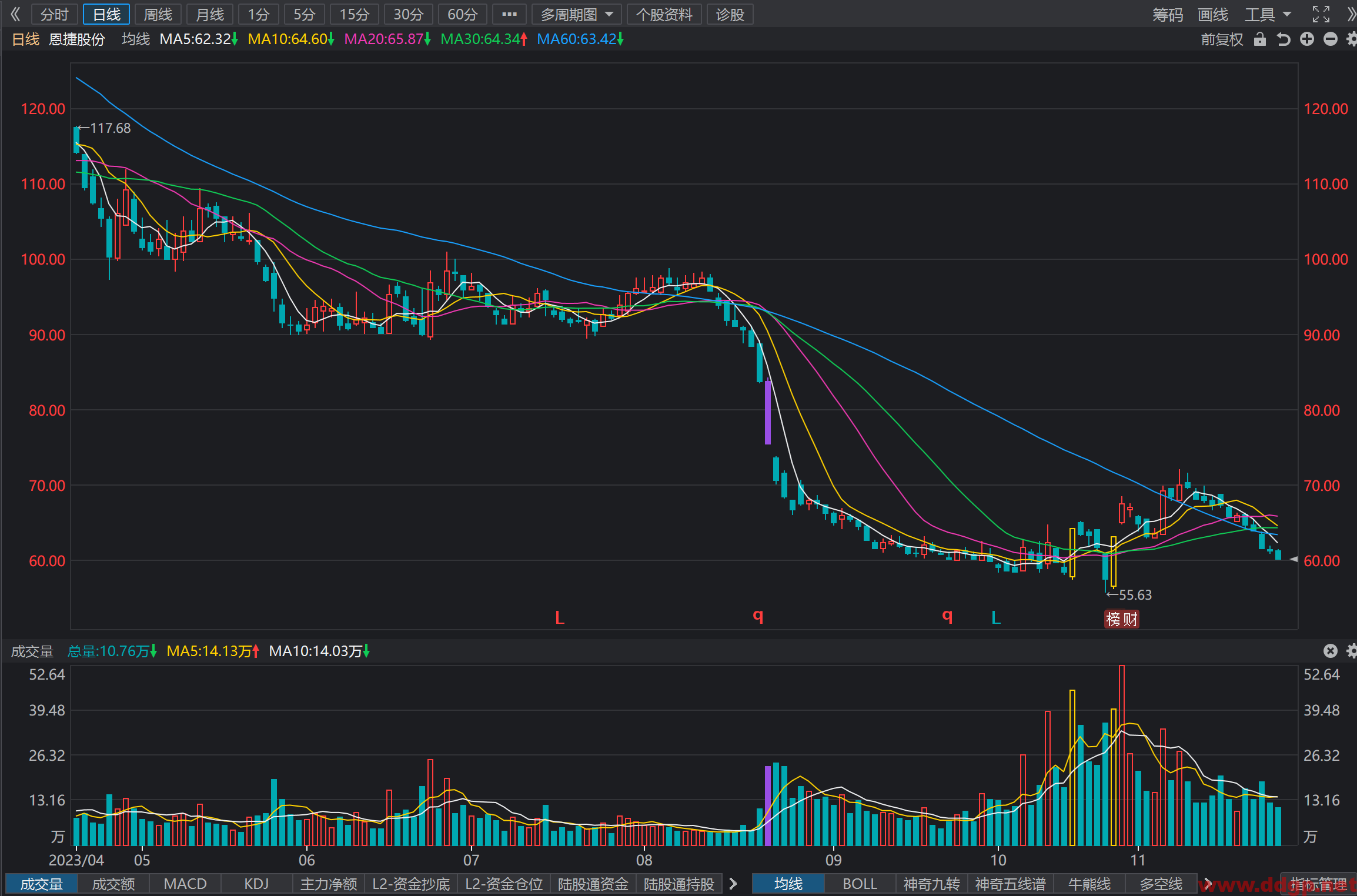Open the 工具 dropdown menu
Image resolution: width=1357 pixels, height=896 pixels.
[1268, 15]
